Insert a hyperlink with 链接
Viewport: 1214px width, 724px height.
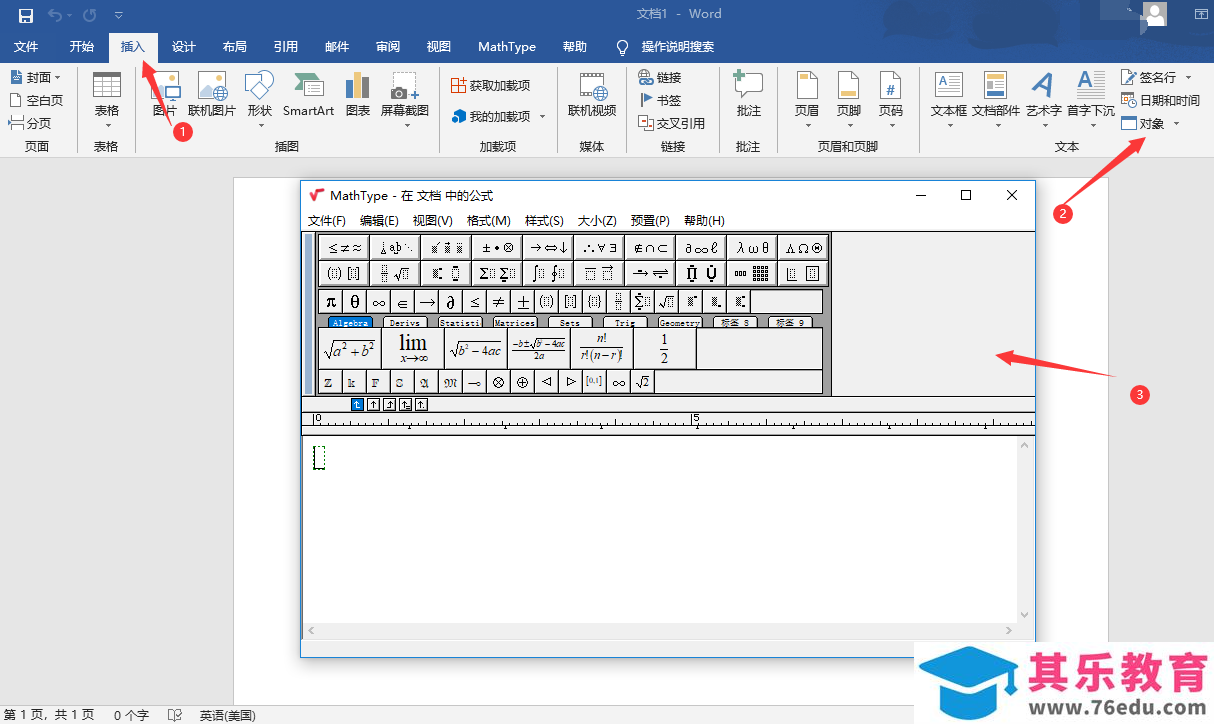(660, 77)
